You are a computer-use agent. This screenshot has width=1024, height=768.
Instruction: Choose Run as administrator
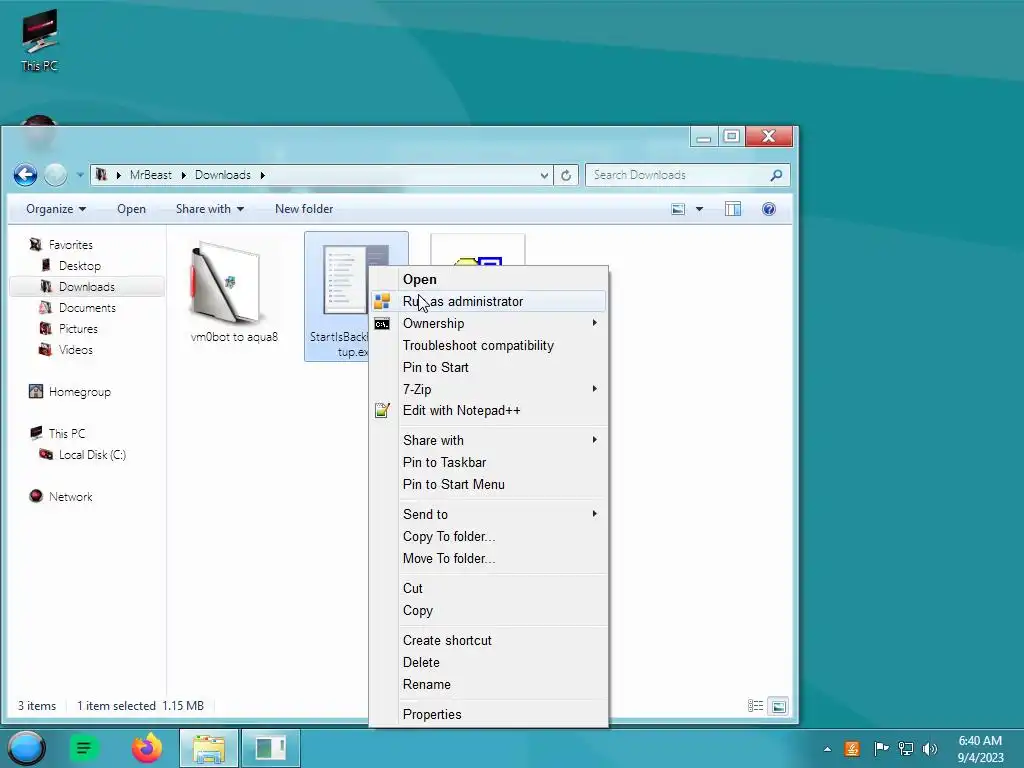tap(488, 301)
